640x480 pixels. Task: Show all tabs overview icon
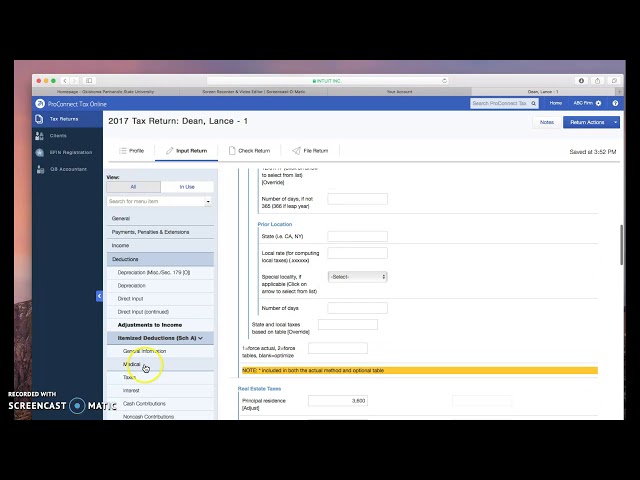(x=614, y=81)
